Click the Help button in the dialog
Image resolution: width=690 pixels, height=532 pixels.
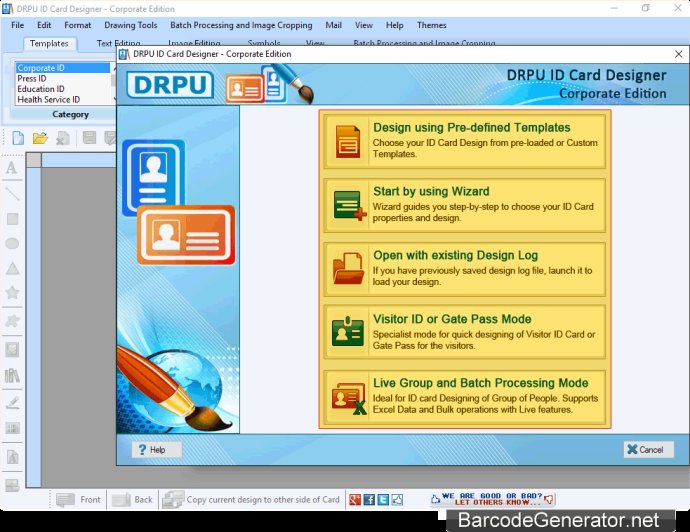pos(157,450)
